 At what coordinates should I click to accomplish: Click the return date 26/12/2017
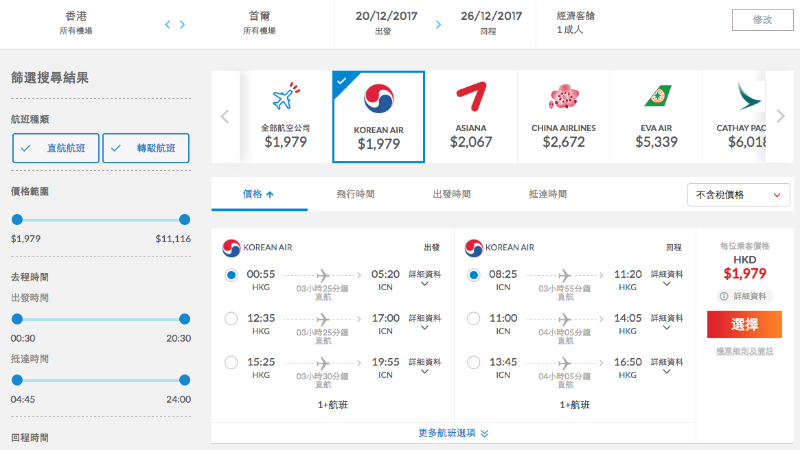tap(491, 23)
